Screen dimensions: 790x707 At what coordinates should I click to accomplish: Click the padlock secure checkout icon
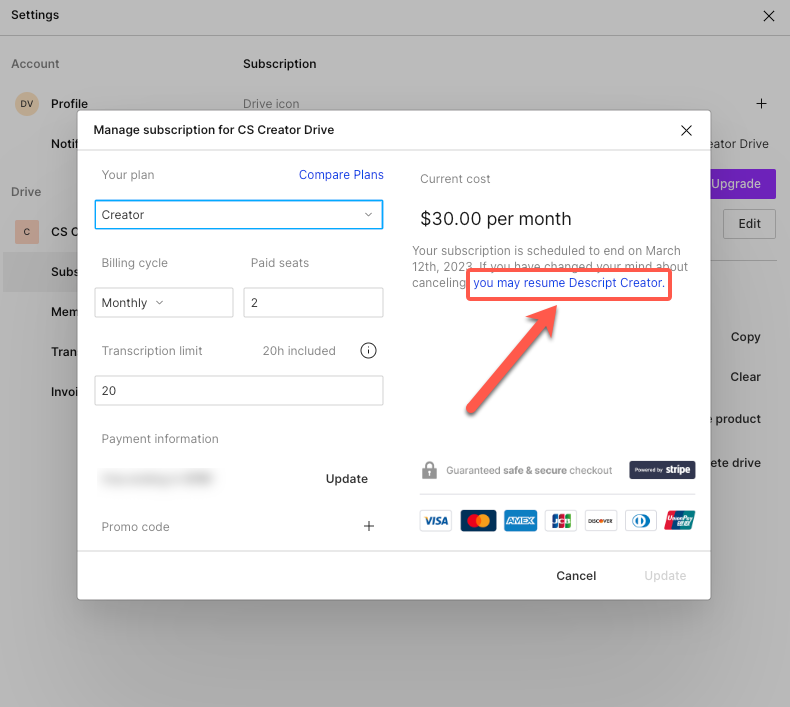(429, 470)
